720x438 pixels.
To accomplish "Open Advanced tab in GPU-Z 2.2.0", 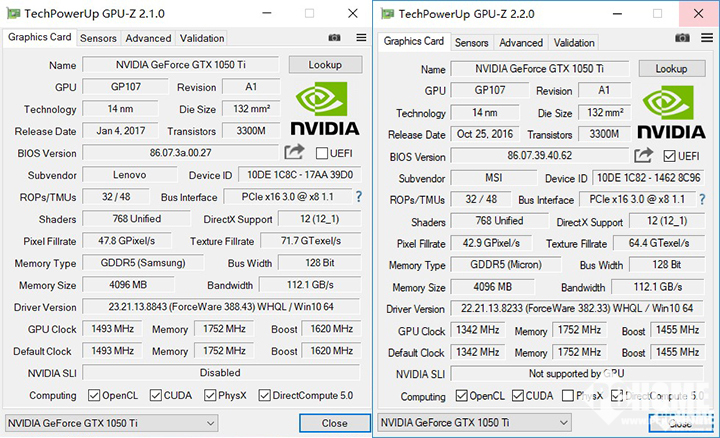I will click(x=521, y=43).
